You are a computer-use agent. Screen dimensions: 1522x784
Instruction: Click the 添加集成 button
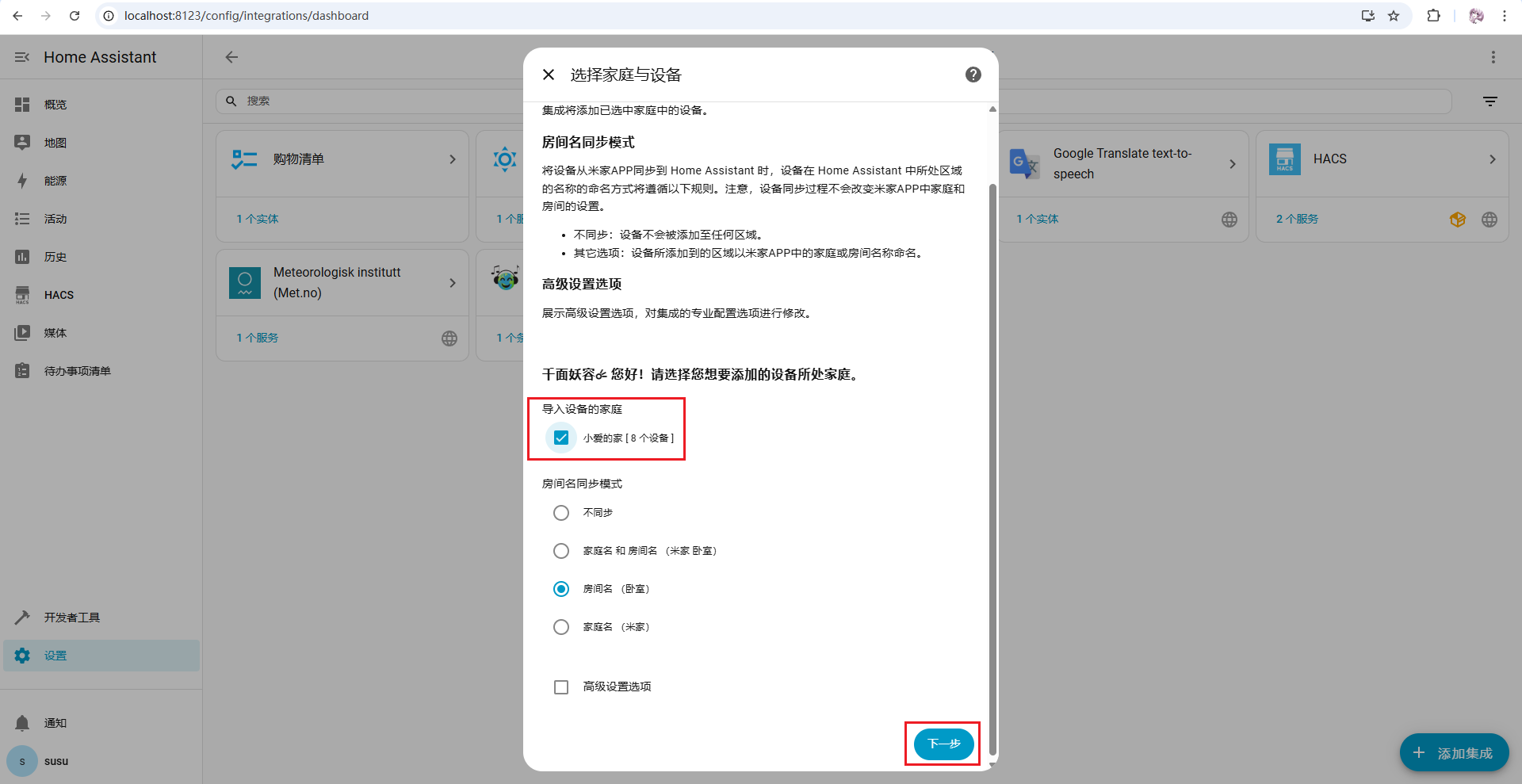(1455, 752)
